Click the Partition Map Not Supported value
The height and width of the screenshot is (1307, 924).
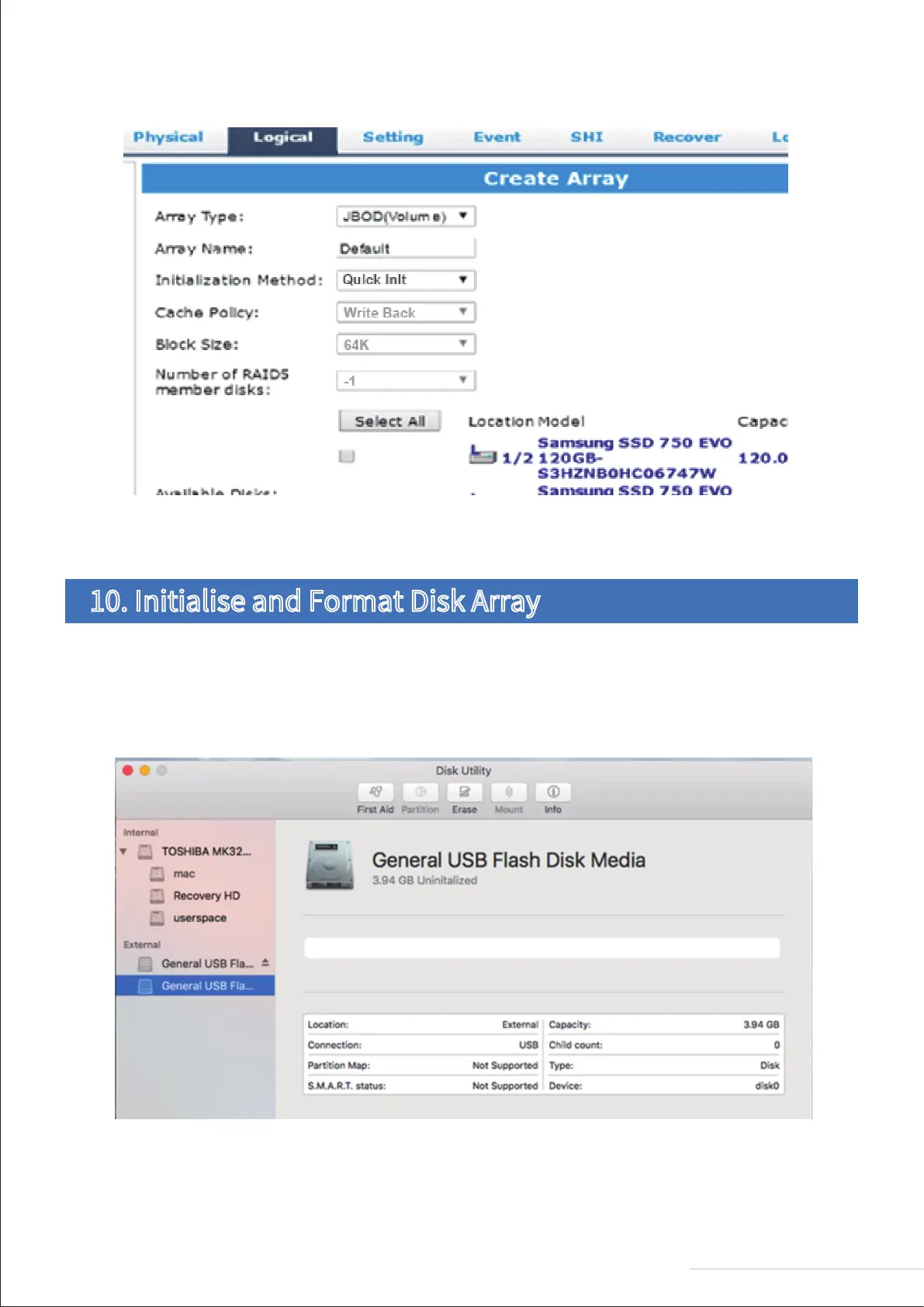pyautogui.click(x=505, y=1066)
